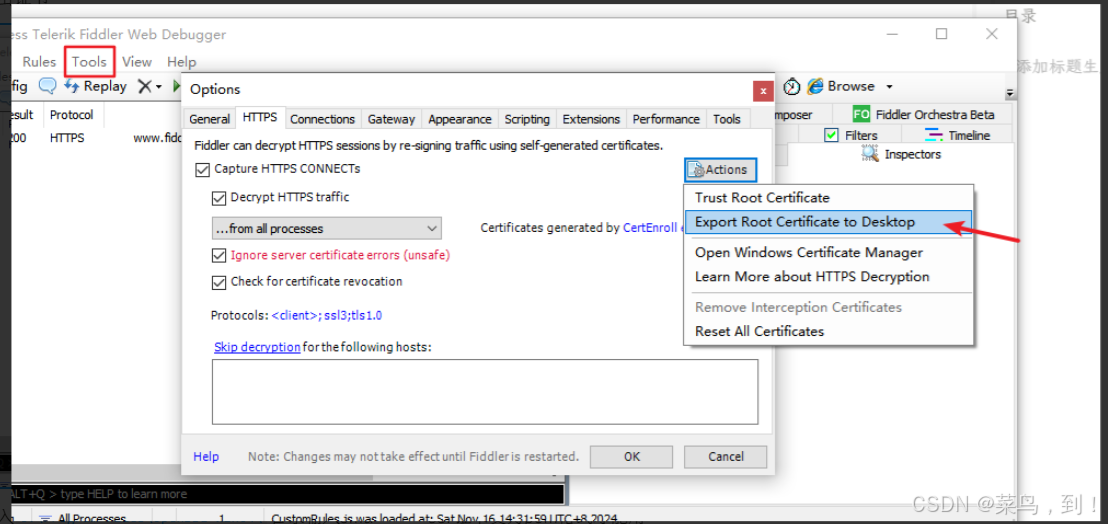The image size is (1108, 524).
Task: Open the Help menu
Action: tap(182, 61)
